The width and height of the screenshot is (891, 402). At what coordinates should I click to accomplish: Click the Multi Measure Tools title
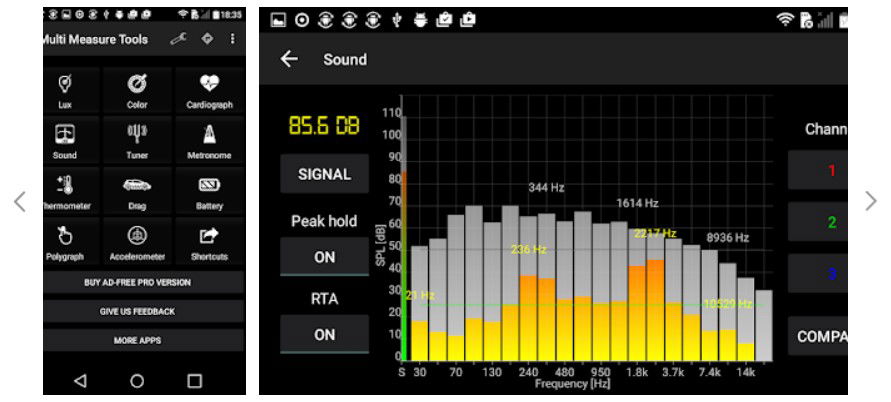pyautogui.click(x=95, y=39)
